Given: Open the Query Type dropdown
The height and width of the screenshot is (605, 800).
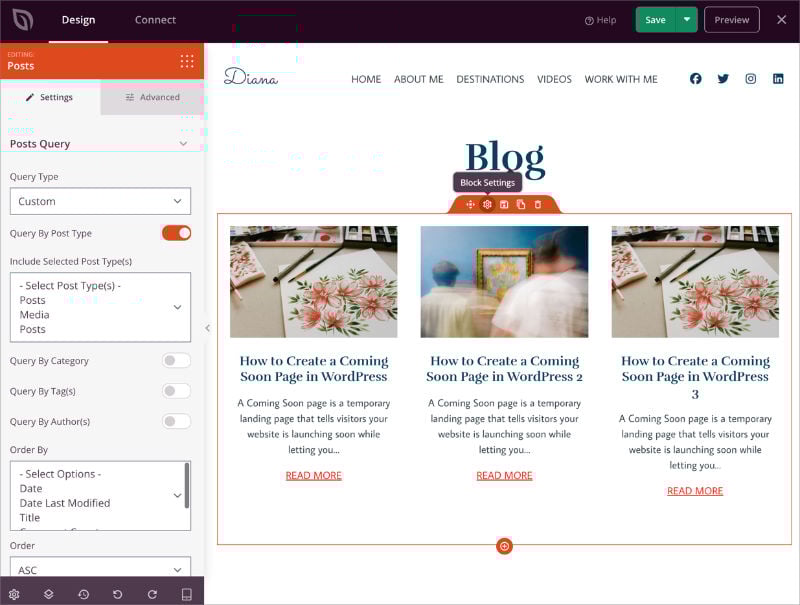Looking at the screenshot, I should 100,201.
